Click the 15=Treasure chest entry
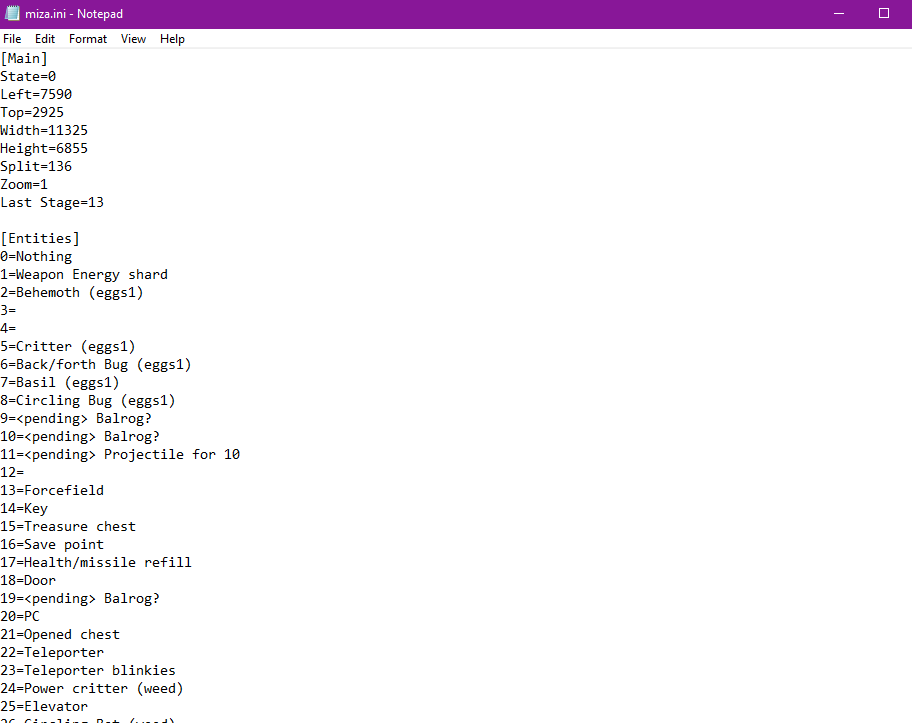Image resolution: width=912 pixels, height=723 pixels. click(x=68, y=526)
